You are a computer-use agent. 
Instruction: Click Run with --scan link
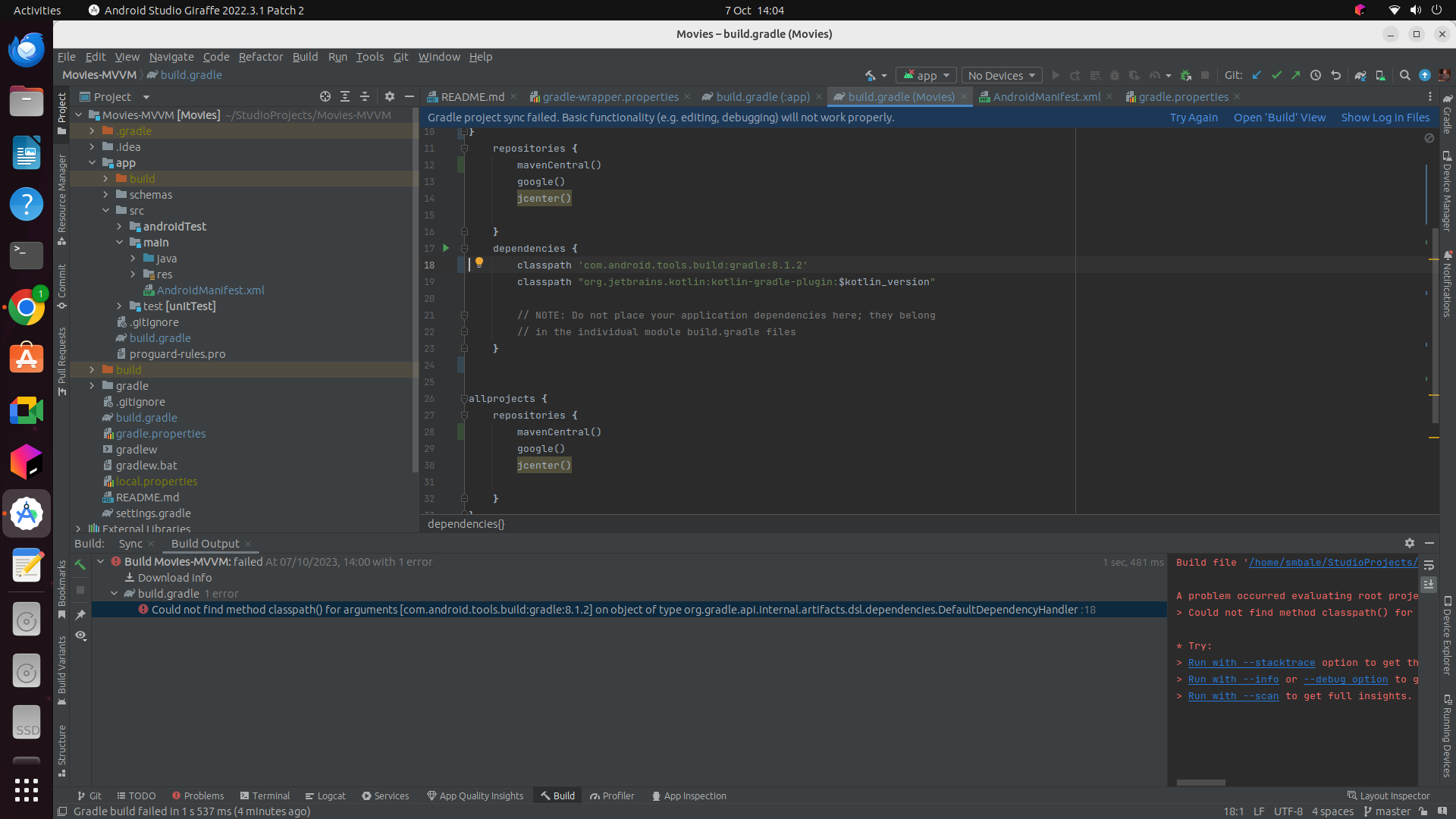pos(1233,695)
